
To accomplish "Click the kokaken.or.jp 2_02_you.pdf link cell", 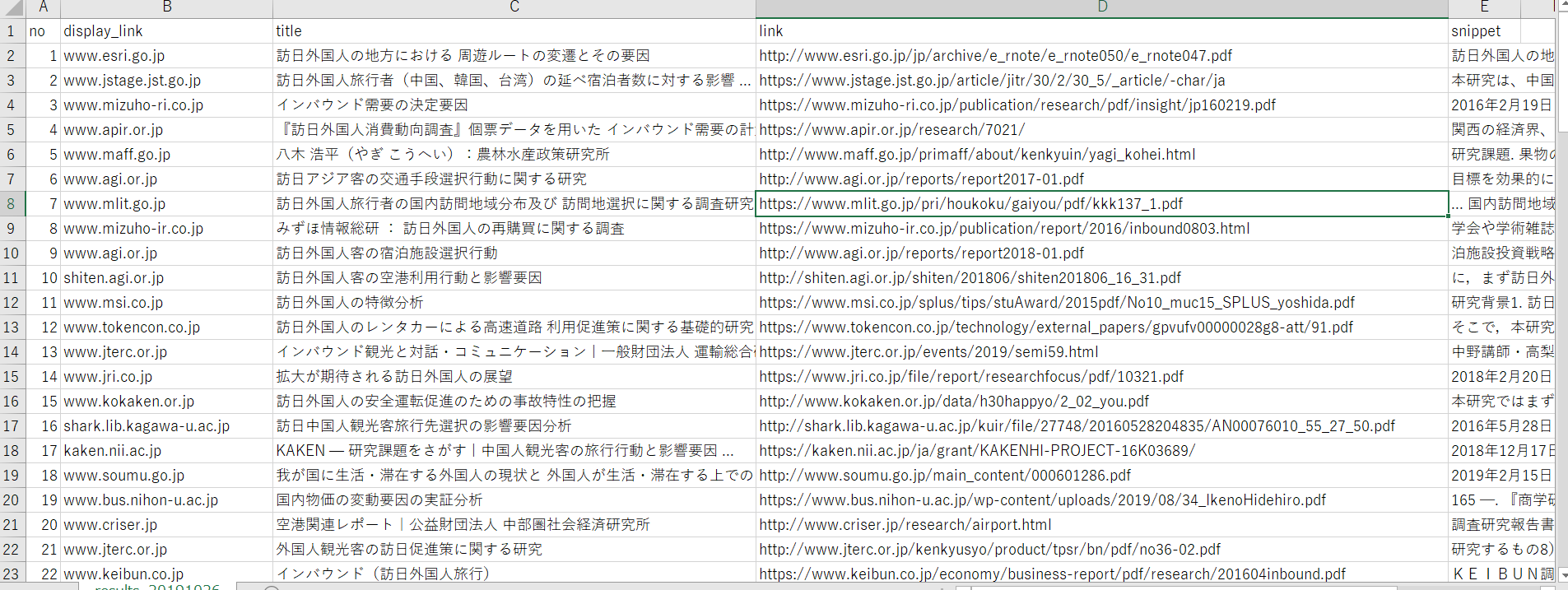I will click(x=1102, y=402).
